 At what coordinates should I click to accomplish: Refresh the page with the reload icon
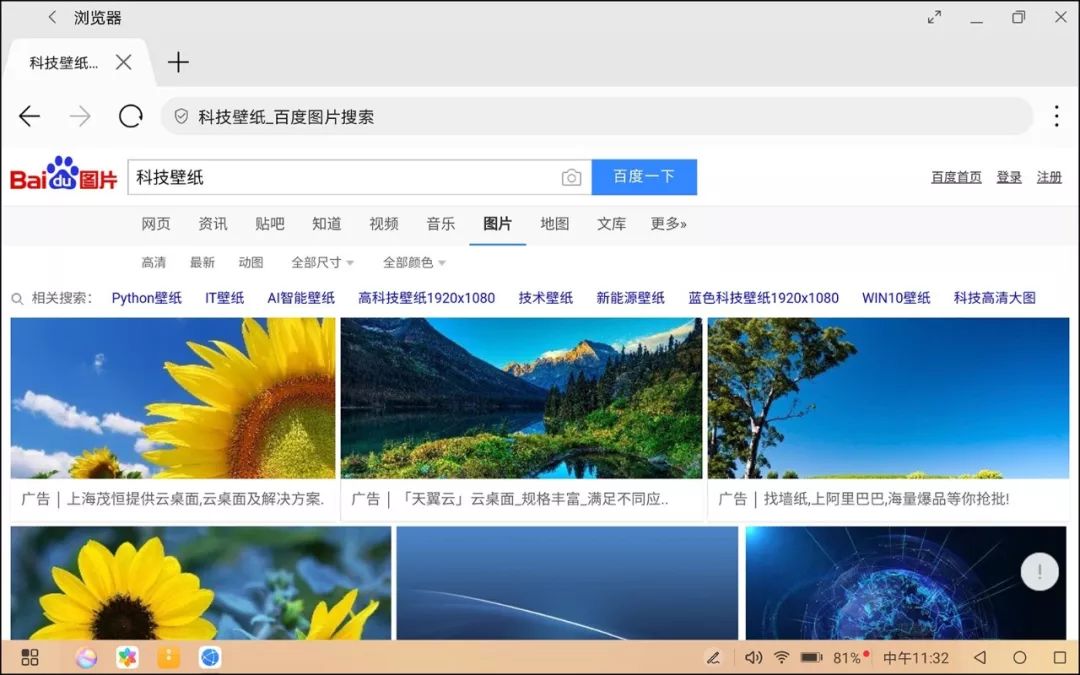[x=130, y=115]
